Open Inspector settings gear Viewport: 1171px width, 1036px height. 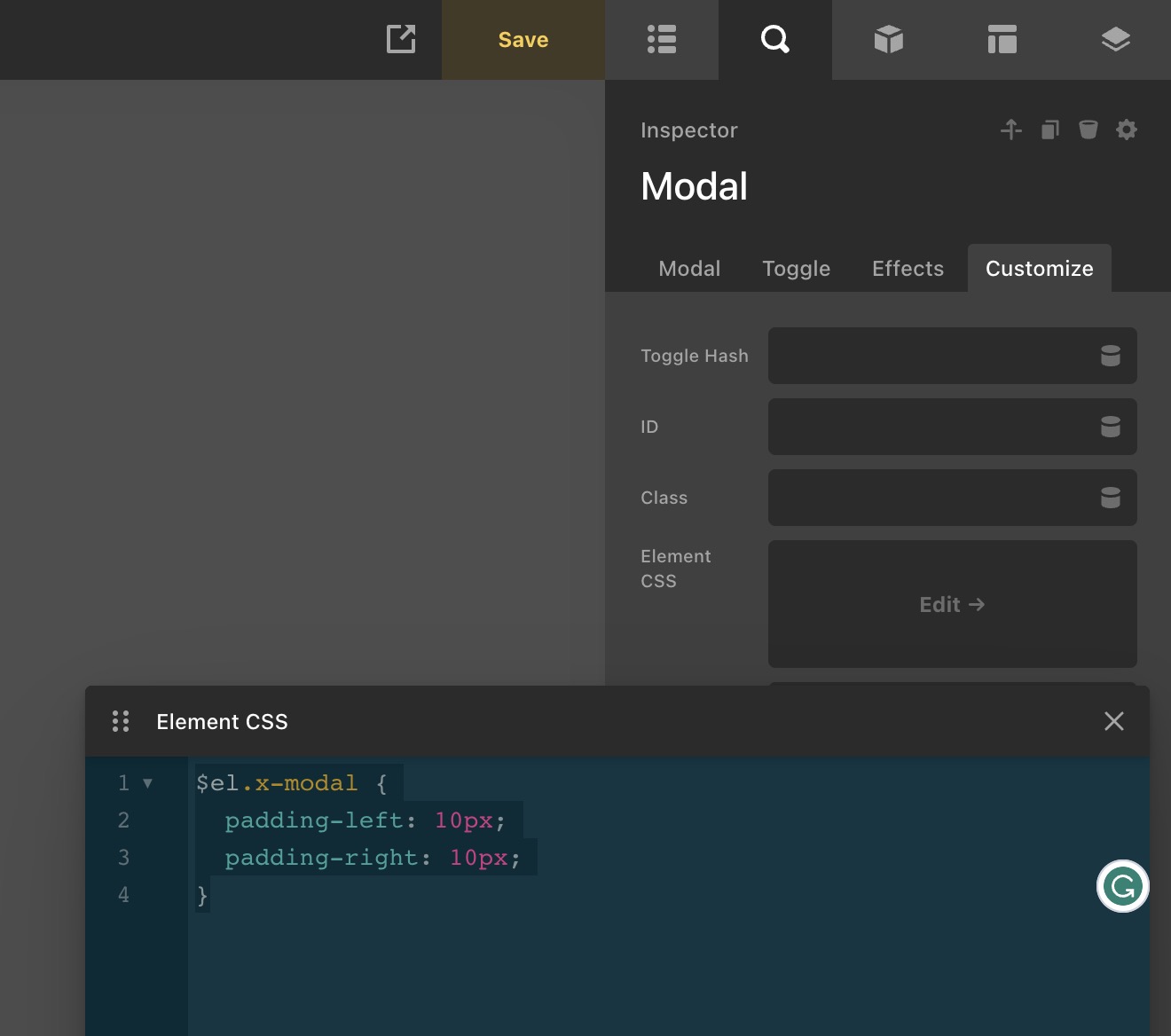coord(1127,129)
